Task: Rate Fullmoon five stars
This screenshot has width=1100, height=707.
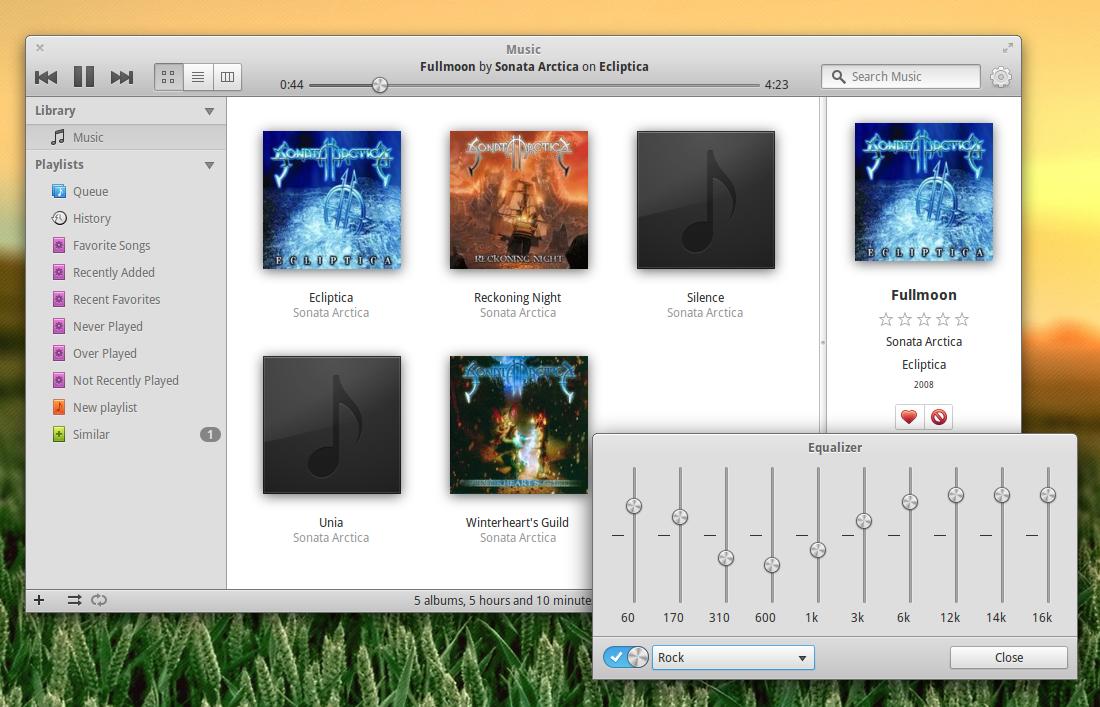Action: [962, 320]
